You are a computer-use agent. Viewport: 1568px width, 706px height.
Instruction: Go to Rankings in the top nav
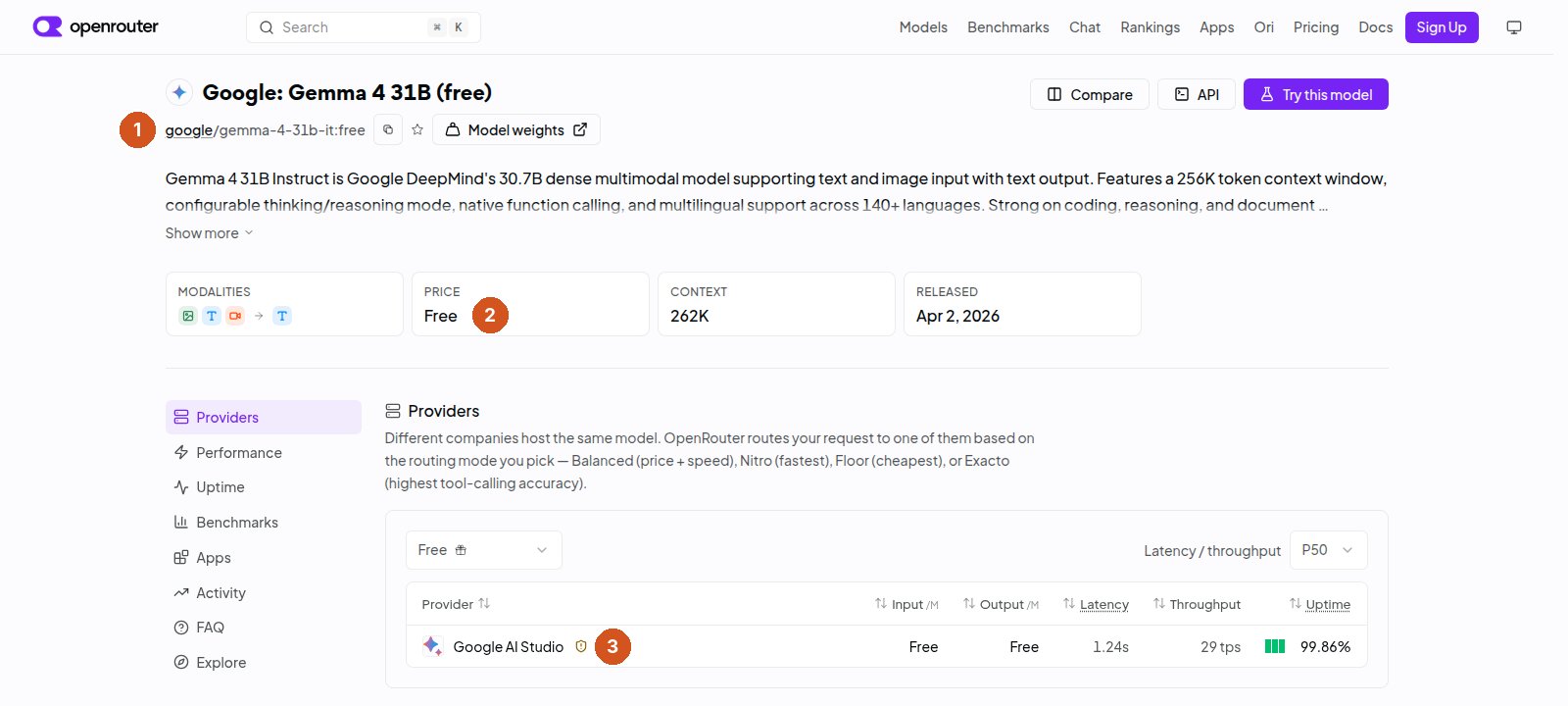click(1150, 27)
